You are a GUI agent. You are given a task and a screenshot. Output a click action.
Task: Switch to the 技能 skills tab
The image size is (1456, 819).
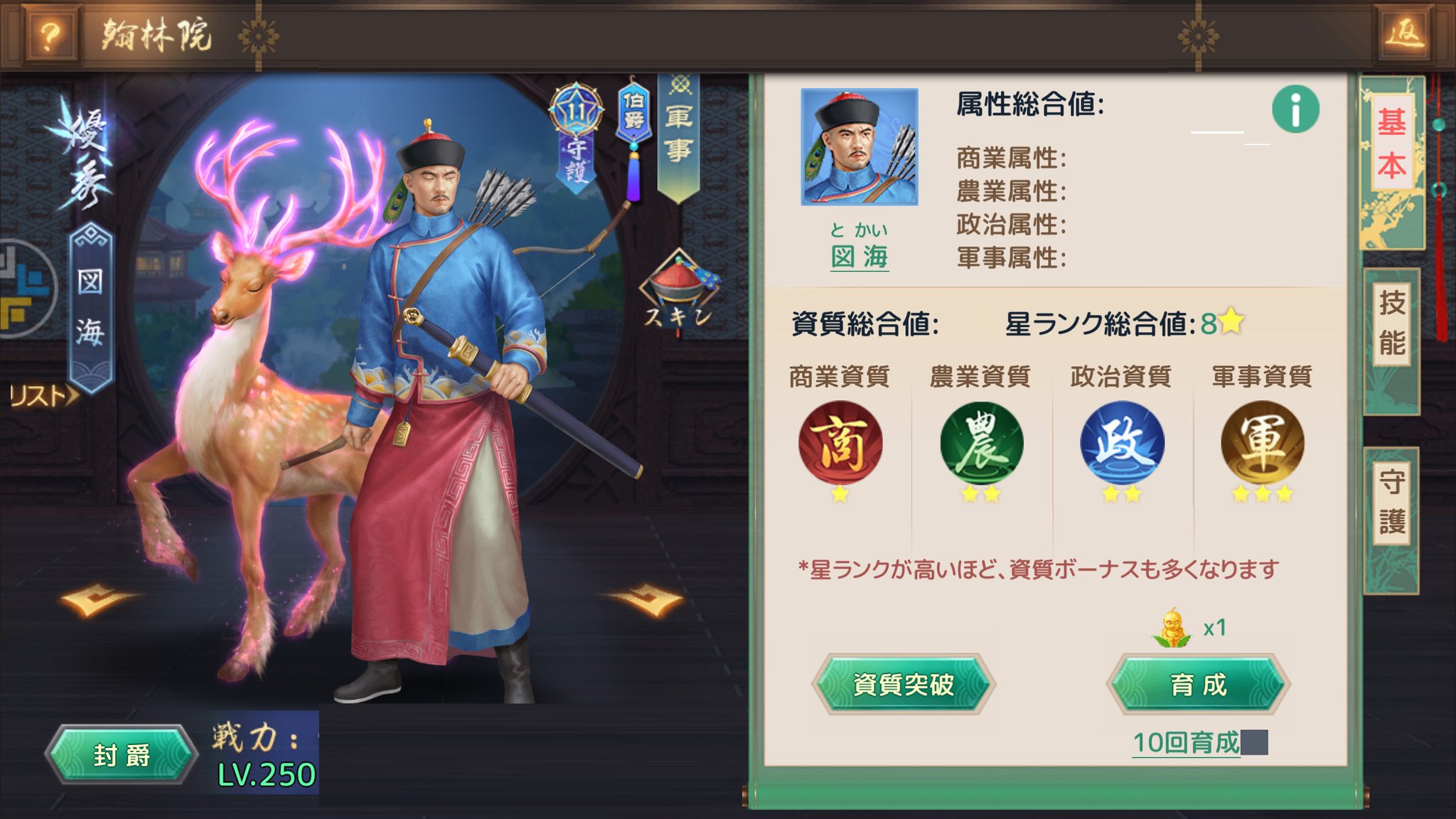(x=1391, y=323)
